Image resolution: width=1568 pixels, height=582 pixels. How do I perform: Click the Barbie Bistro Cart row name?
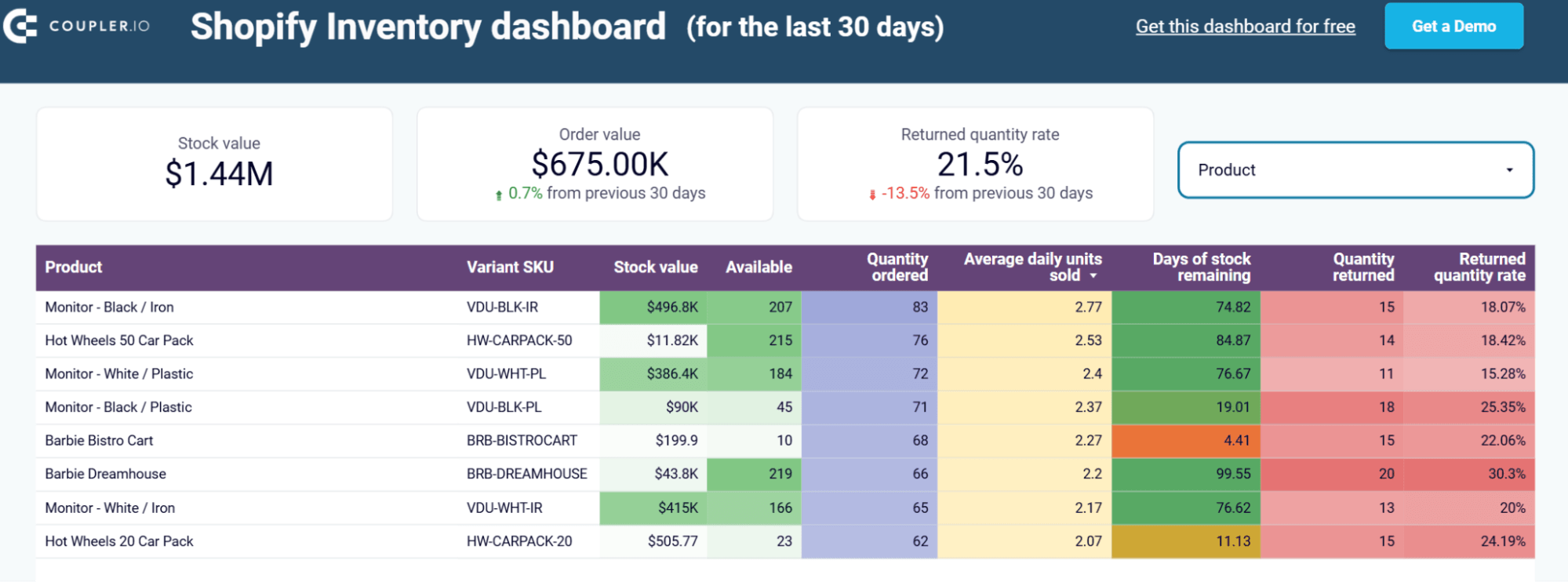coord(99,441)
